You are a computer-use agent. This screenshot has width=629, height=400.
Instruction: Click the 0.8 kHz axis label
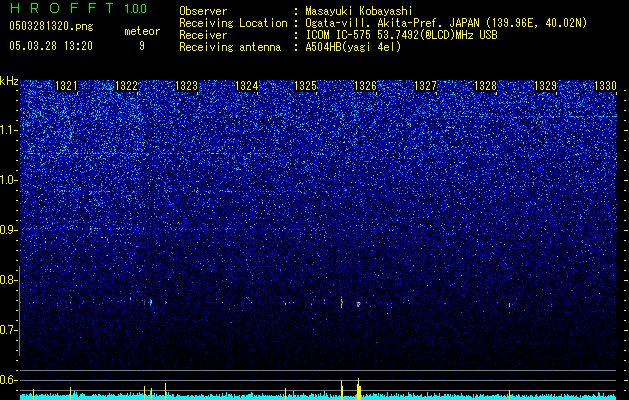9,280
